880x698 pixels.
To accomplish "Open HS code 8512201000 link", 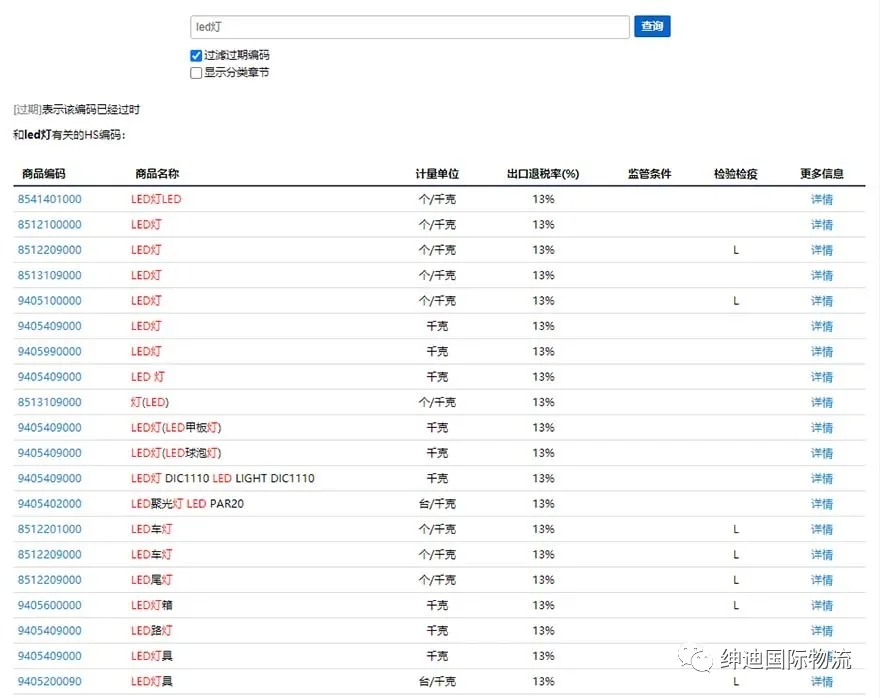I will coord(50,529).
